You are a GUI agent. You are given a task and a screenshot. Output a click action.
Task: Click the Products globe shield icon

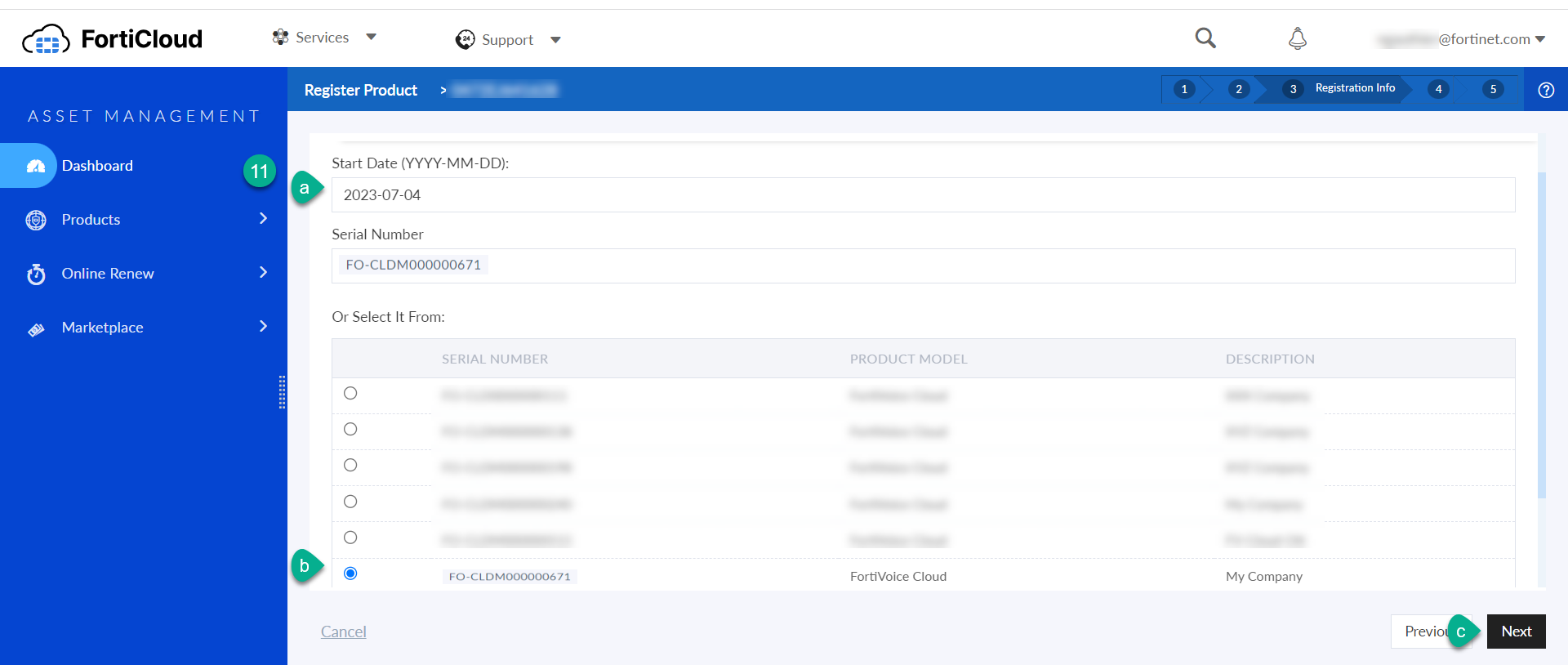(36, 220)
